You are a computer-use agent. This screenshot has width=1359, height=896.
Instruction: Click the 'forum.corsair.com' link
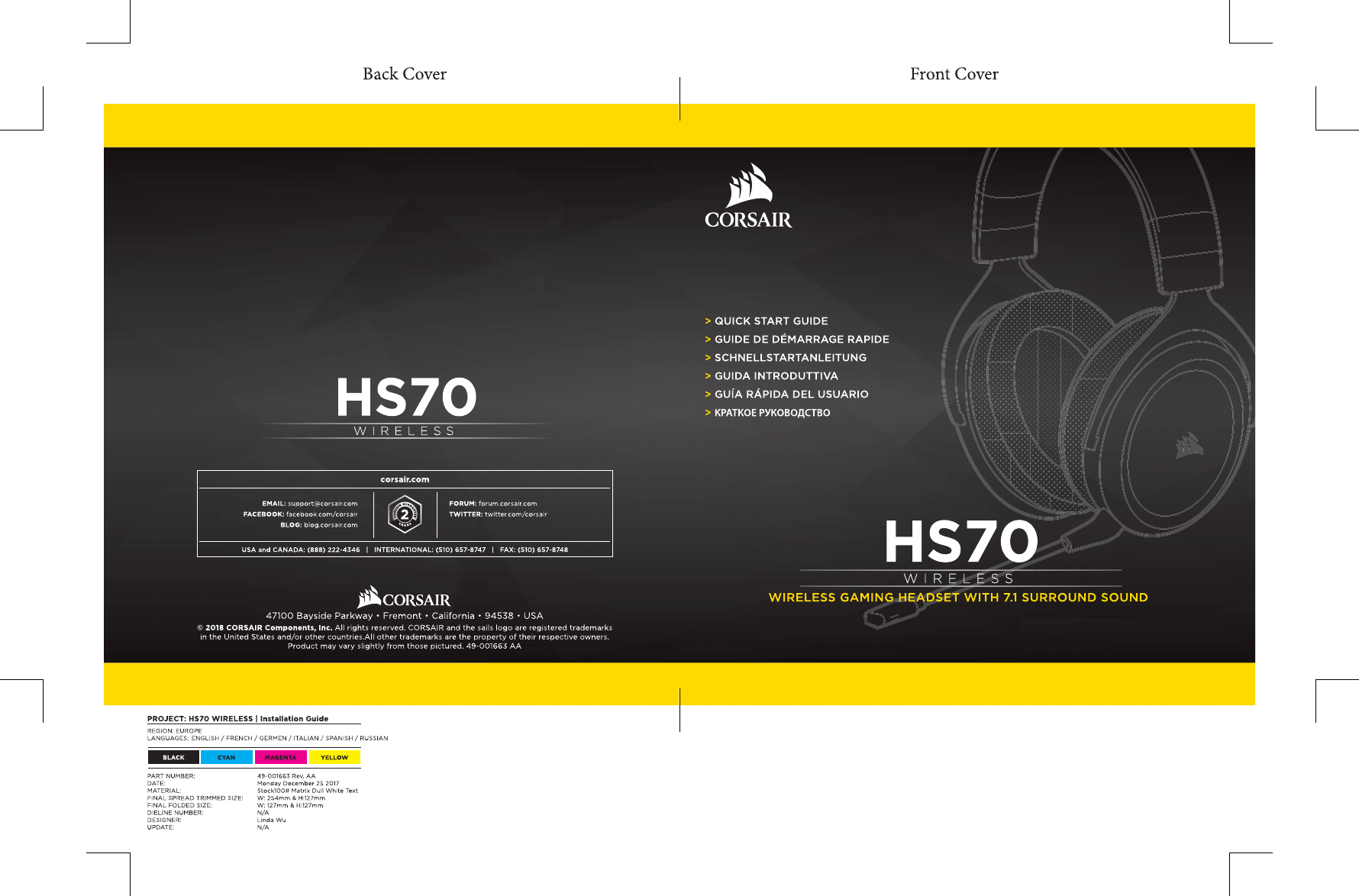[x=508, y=504]
